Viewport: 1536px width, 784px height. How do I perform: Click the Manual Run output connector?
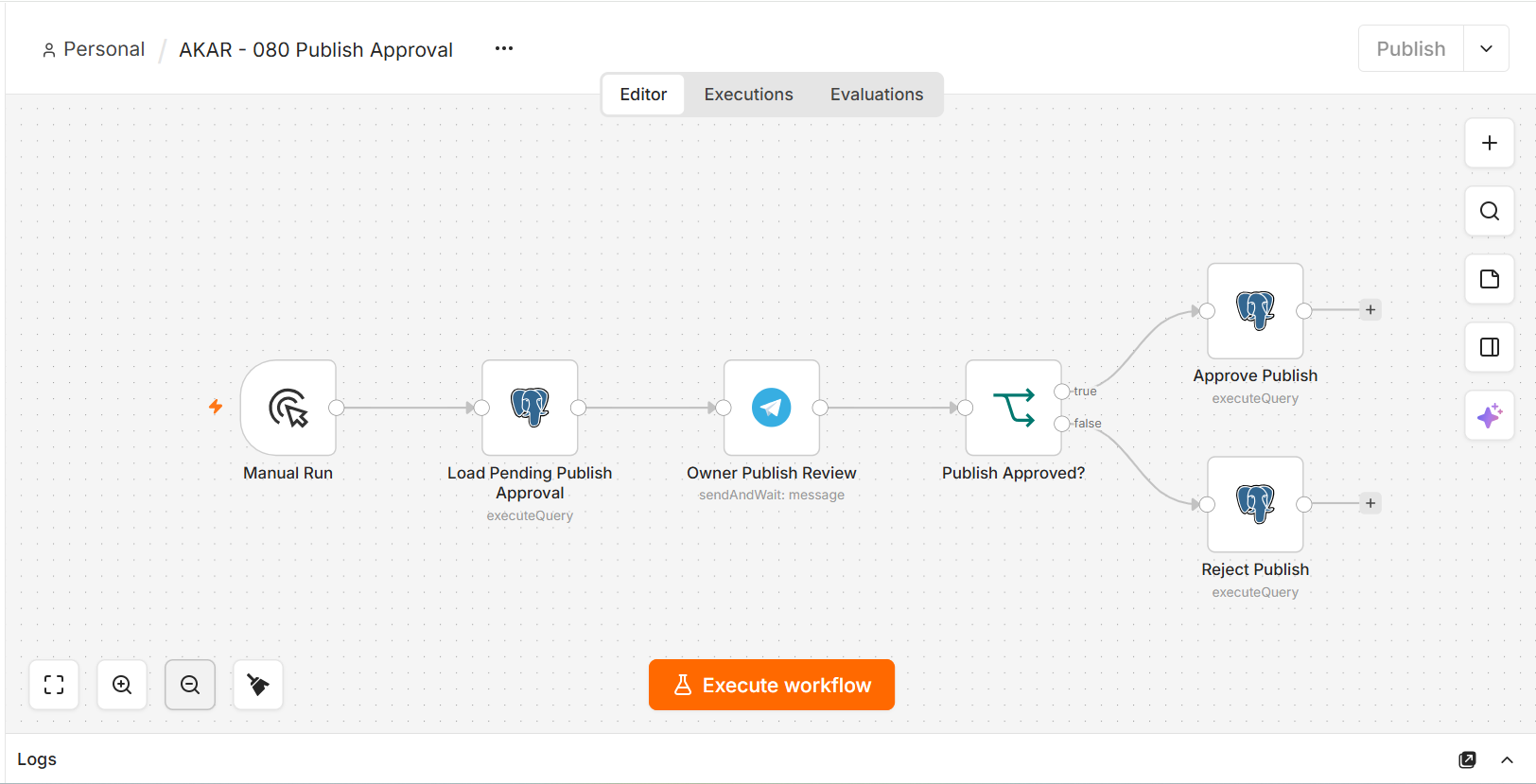click(337, 408)
